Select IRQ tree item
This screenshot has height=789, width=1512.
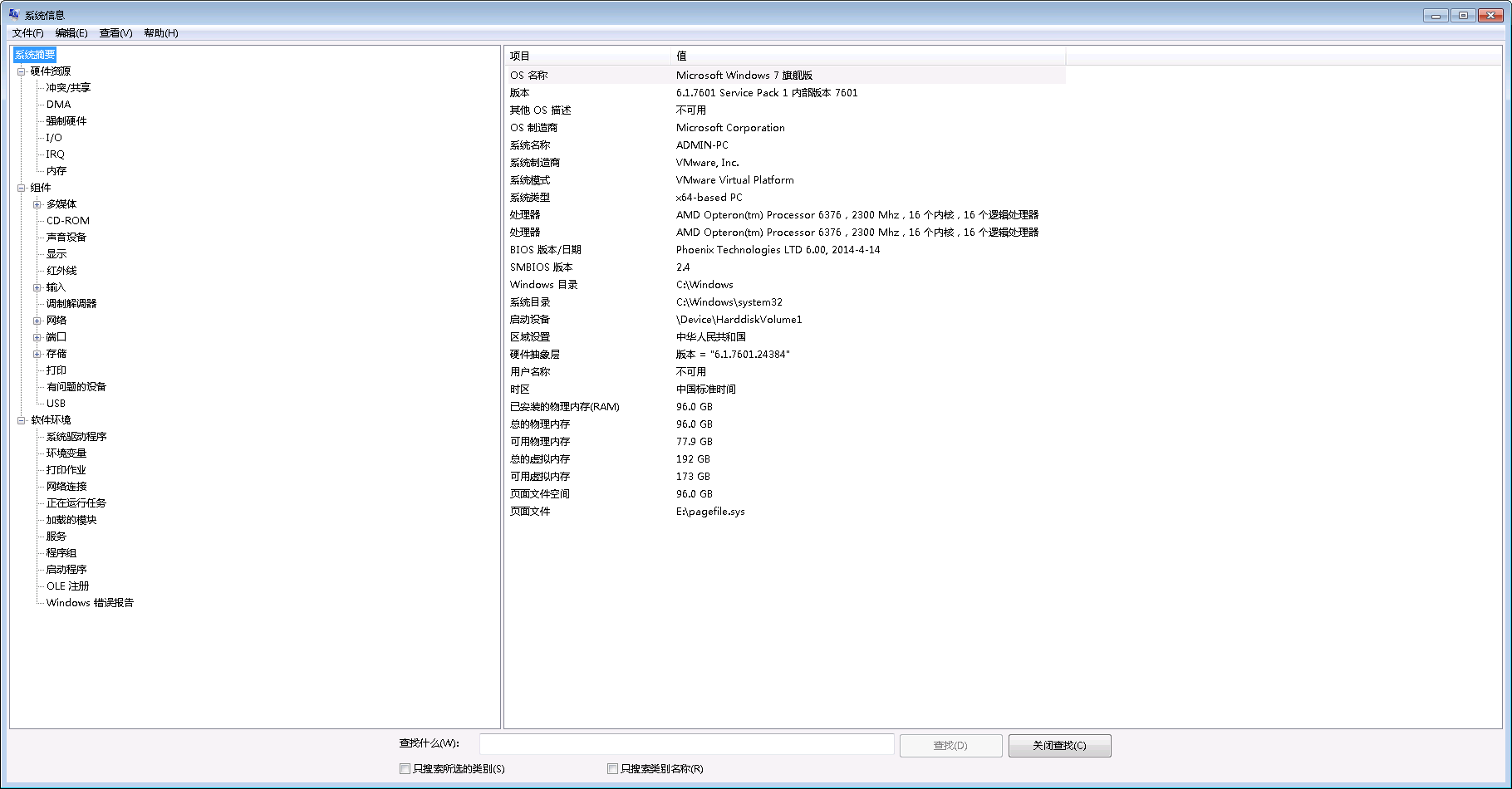pyautogui.click(x=55, y=154)
